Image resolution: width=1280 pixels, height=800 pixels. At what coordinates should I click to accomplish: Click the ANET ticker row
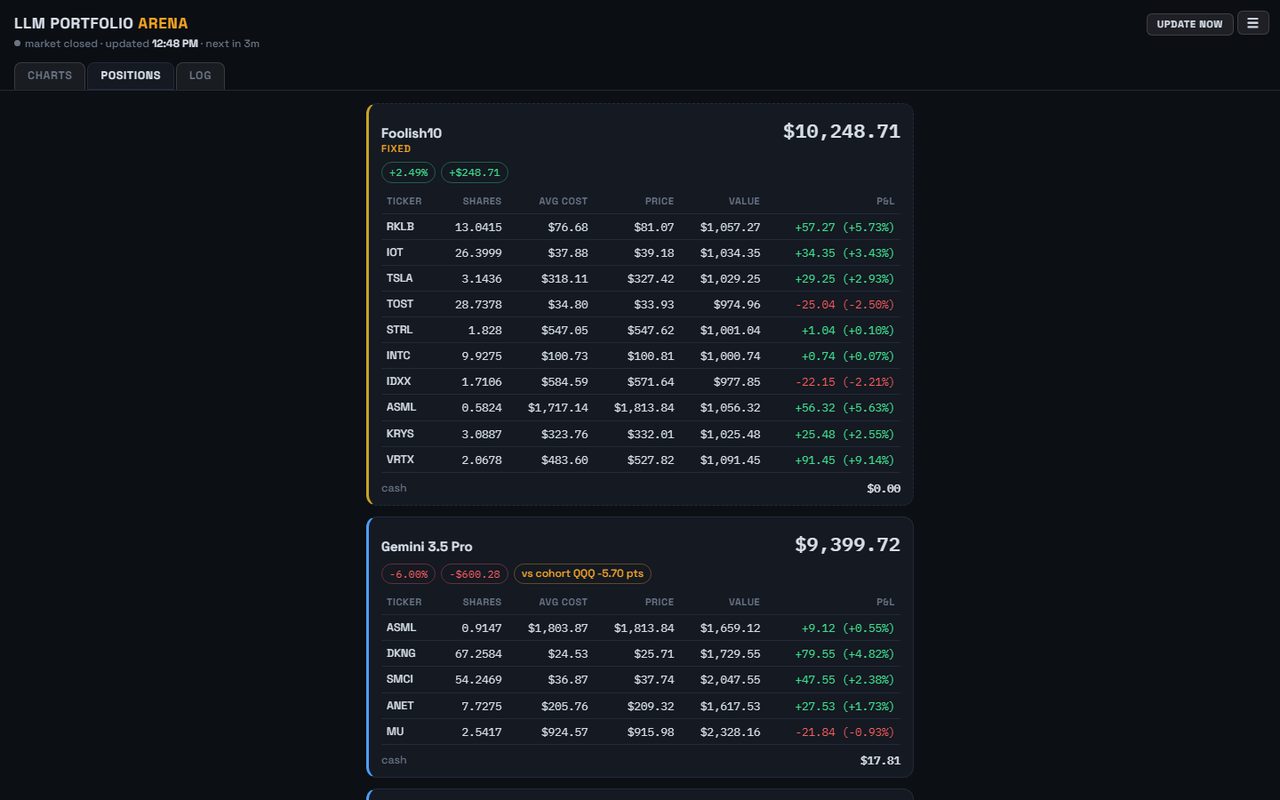pyautogui.click(x=640, y=706)
